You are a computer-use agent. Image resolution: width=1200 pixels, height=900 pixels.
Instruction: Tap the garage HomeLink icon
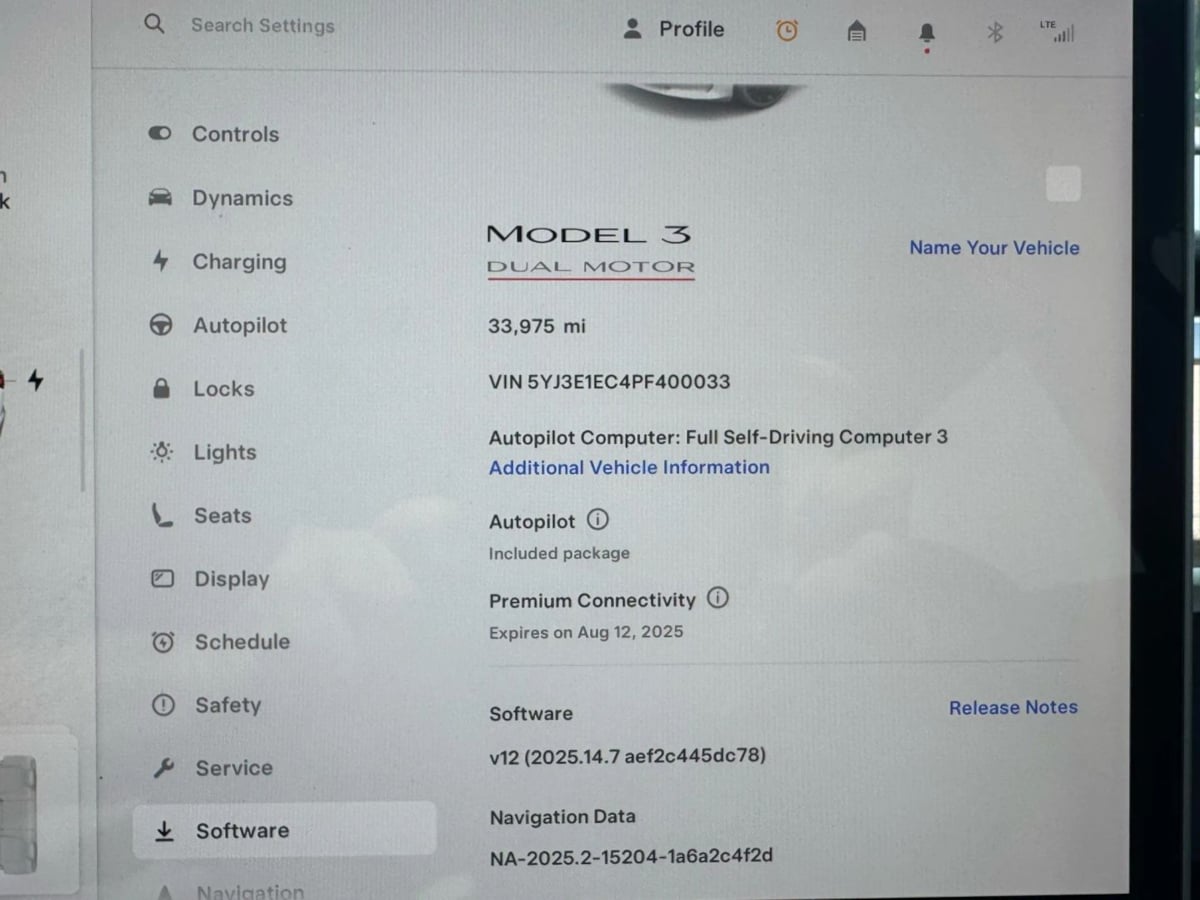[x=857, y=32]
